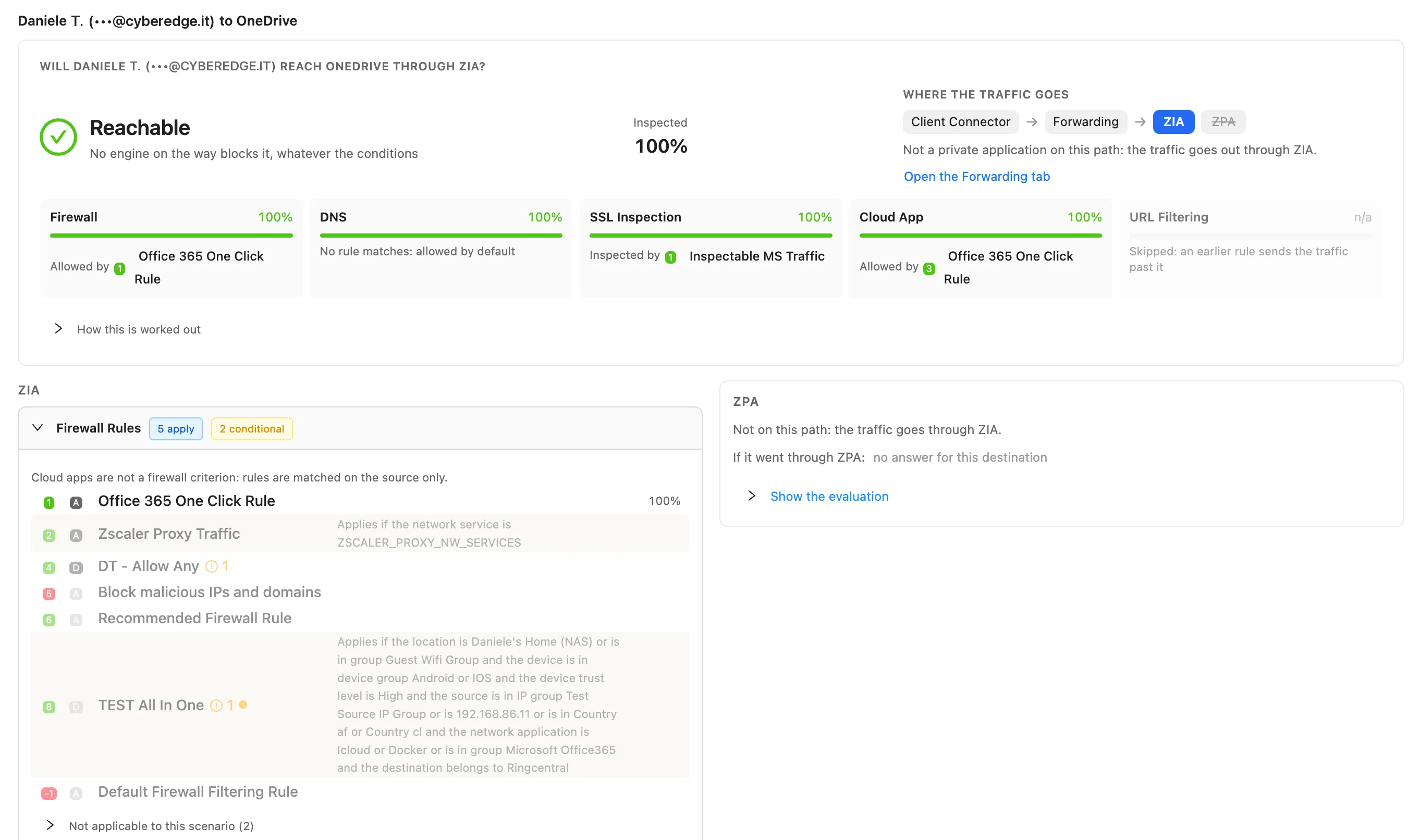Select the blue ZIA path chip

click(x=1174, y=122)
